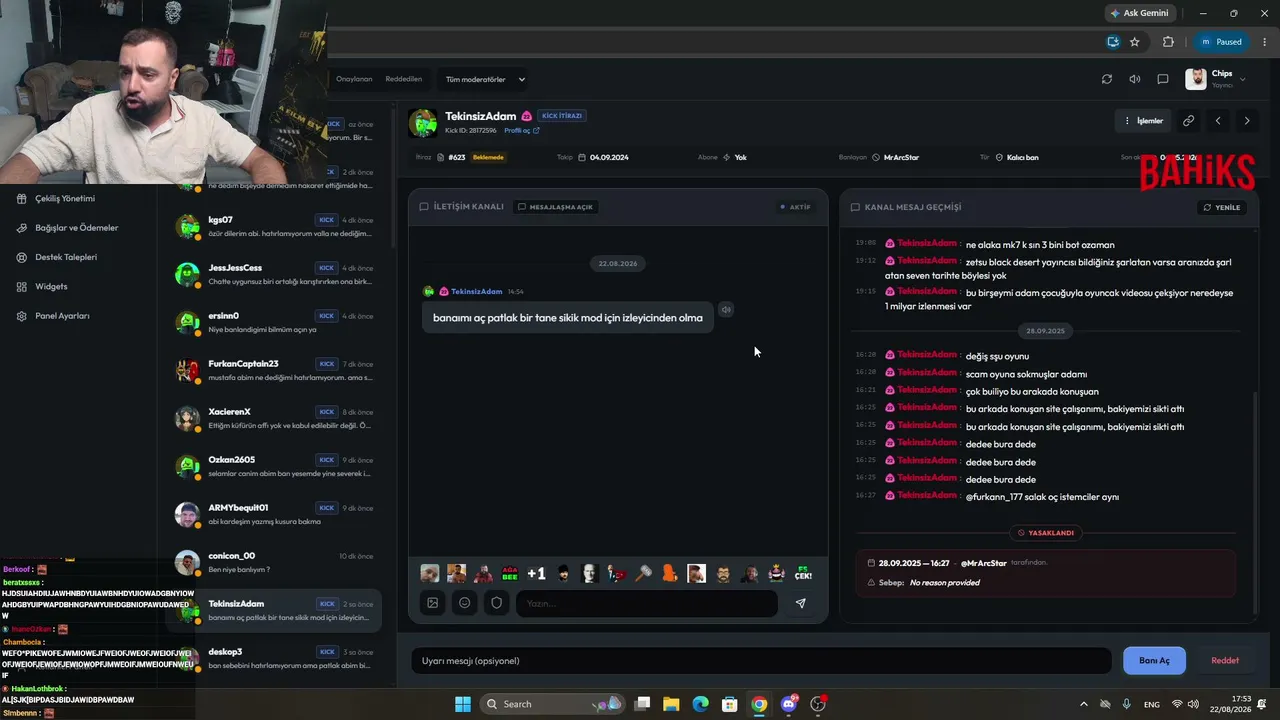Click the TekinsizAdam avatar in header
The width and height of the screenshot is (1280, 720).
click(422, 123)
